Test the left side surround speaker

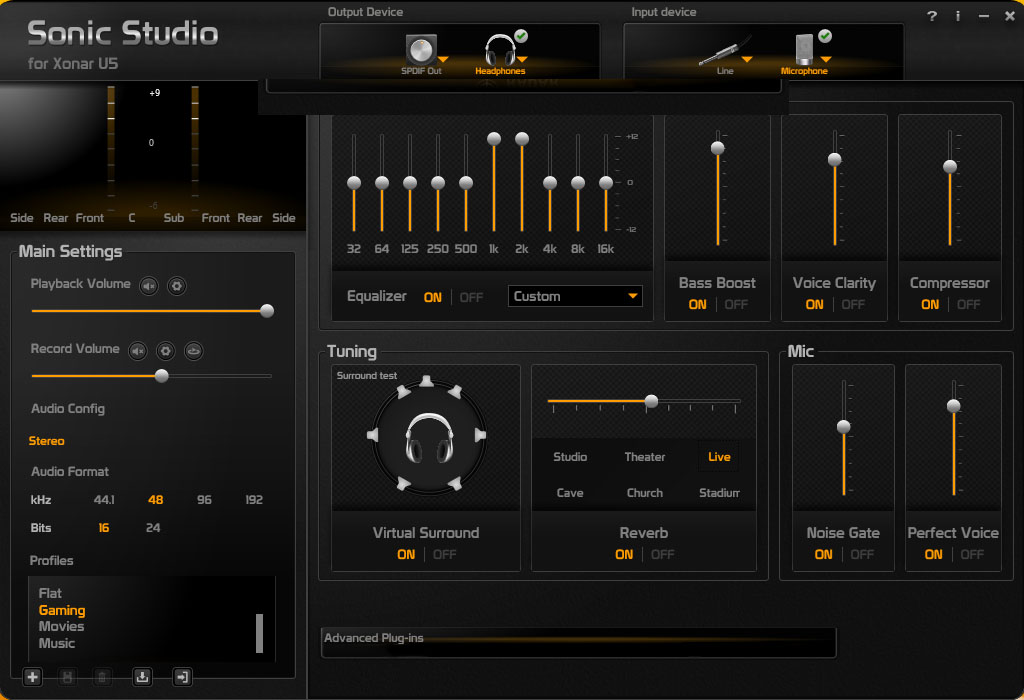click(373, 435)
